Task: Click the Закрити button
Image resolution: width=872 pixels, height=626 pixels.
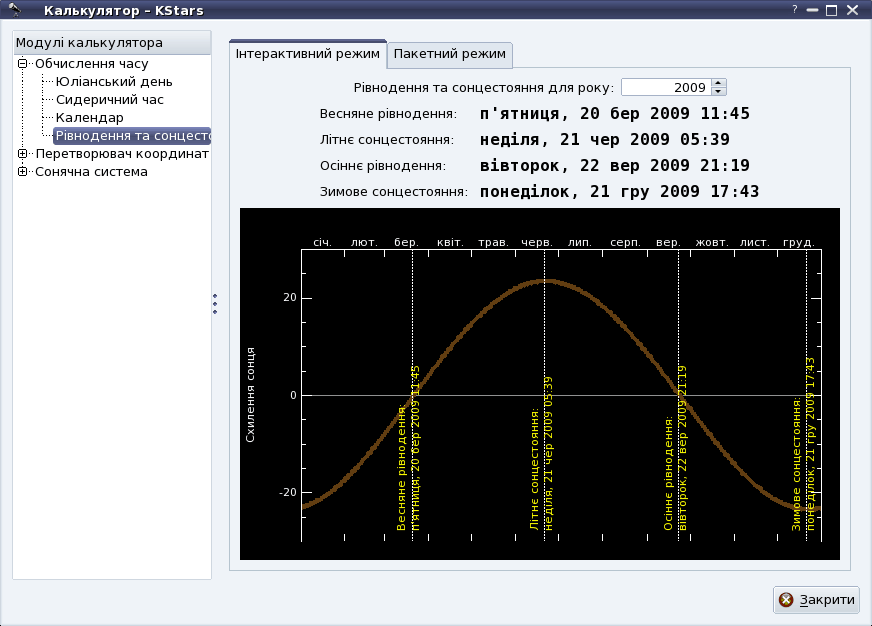Action: pyautogui.click(x=817, y=600)
